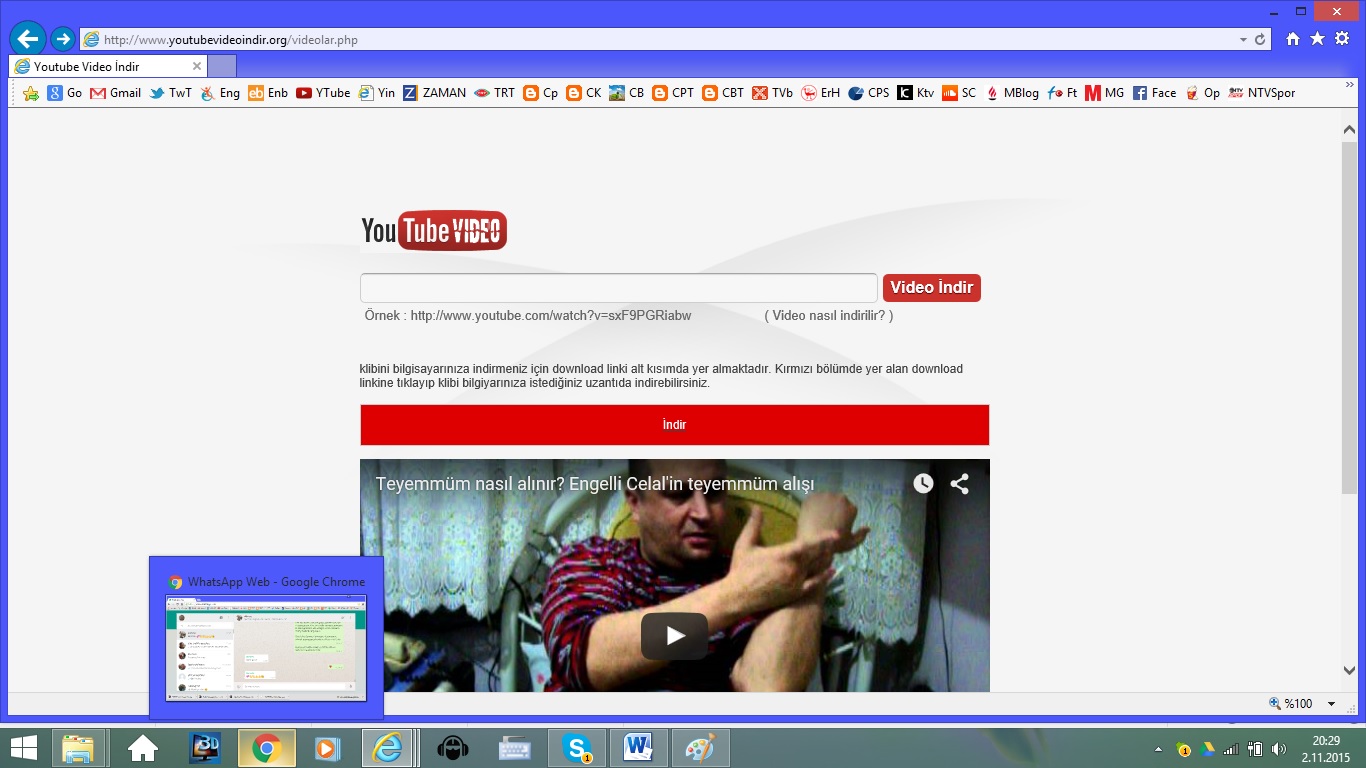1366x768 pixels.
Task: Open the Ktv bookmark
Action: (x=916, y=93)
